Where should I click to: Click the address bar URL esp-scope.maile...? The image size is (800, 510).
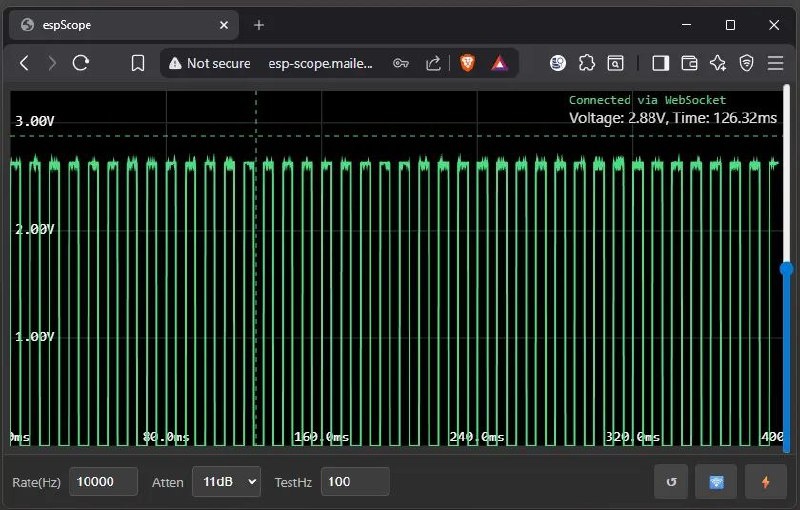320,63
